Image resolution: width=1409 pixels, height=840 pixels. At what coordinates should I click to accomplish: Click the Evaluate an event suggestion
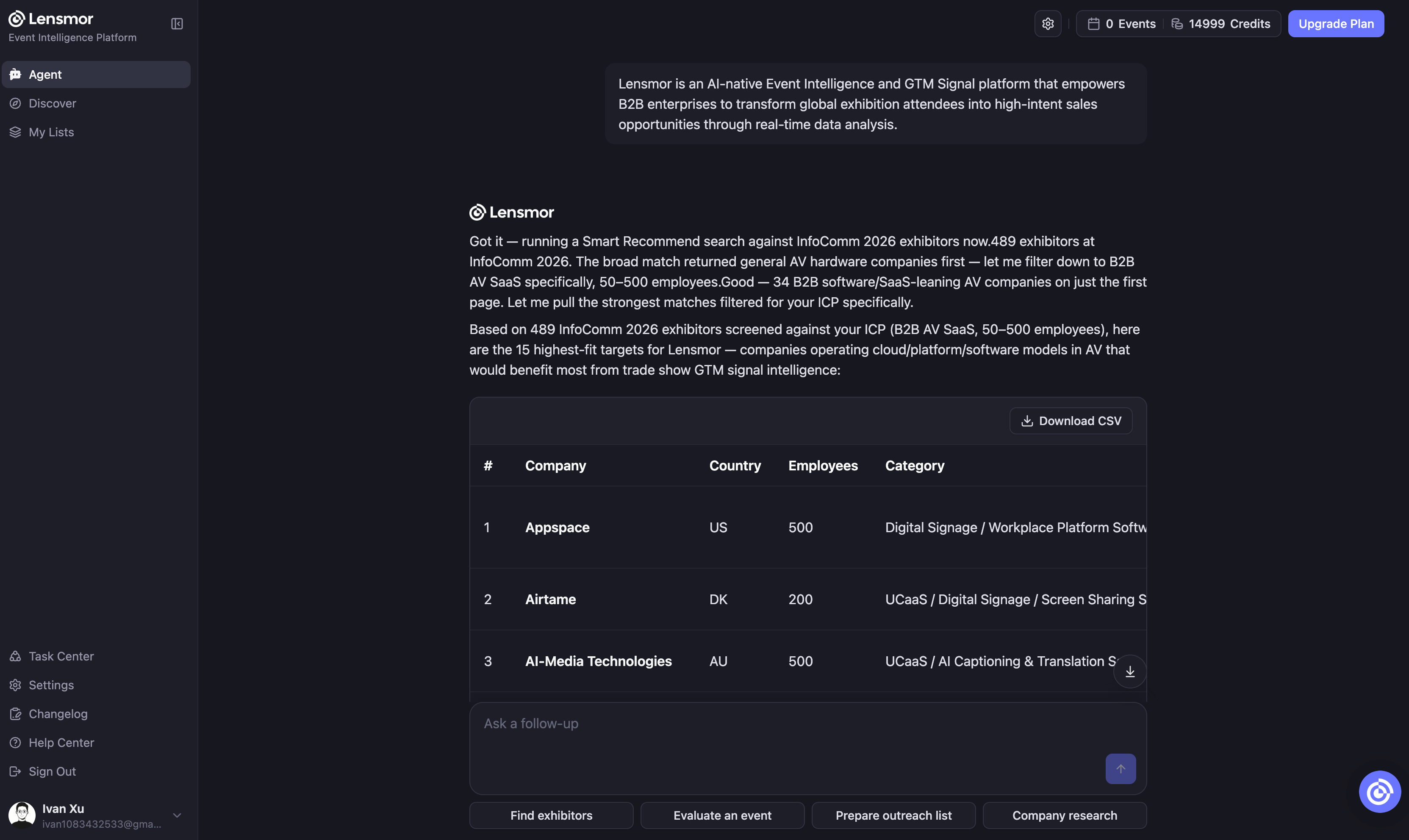(722, 815)
